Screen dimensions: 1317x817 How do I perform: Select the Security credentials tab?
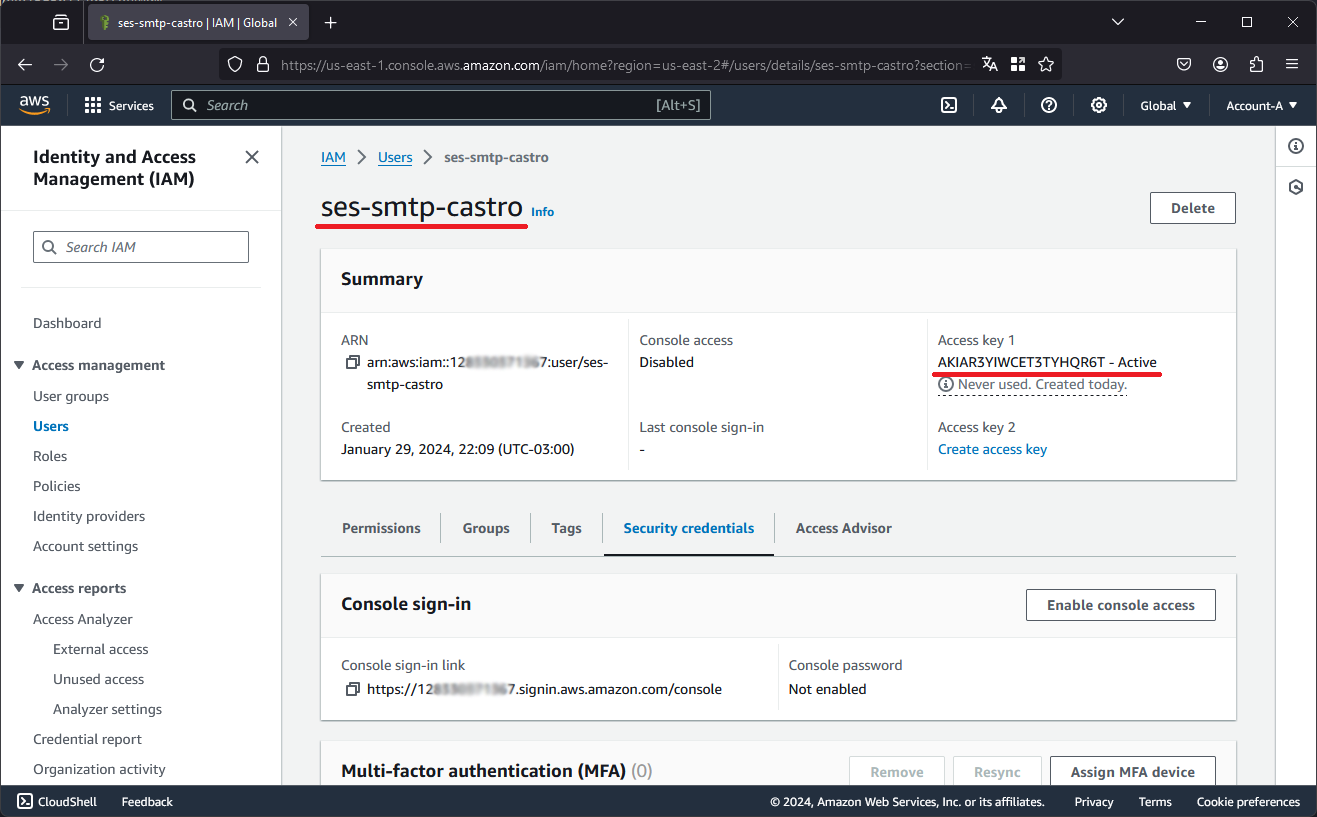click(689, 528)
